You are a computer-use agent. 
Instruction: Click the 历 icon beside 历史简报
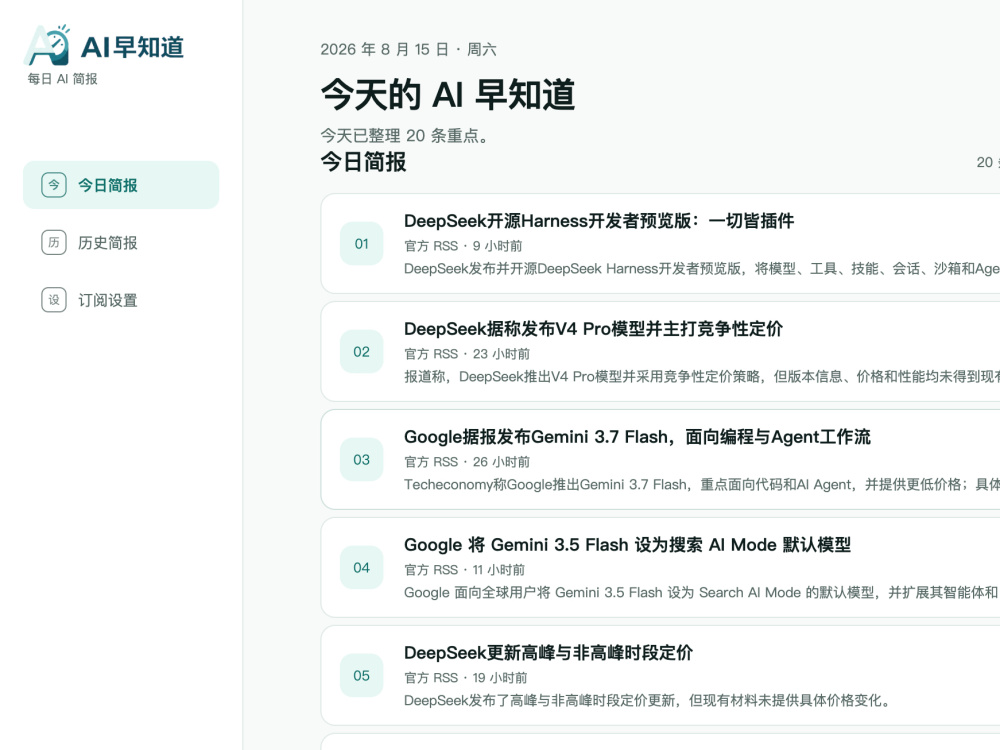pyautogui.click(x=54, y=242)
